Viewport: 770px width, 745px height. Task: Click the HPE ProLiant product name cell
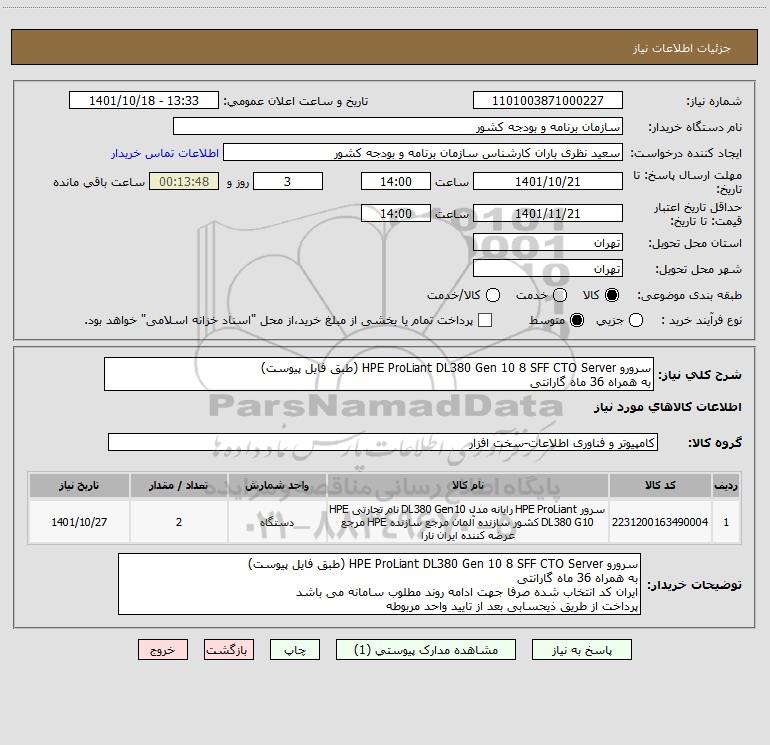pyautogui.click(x=468, y=522)
